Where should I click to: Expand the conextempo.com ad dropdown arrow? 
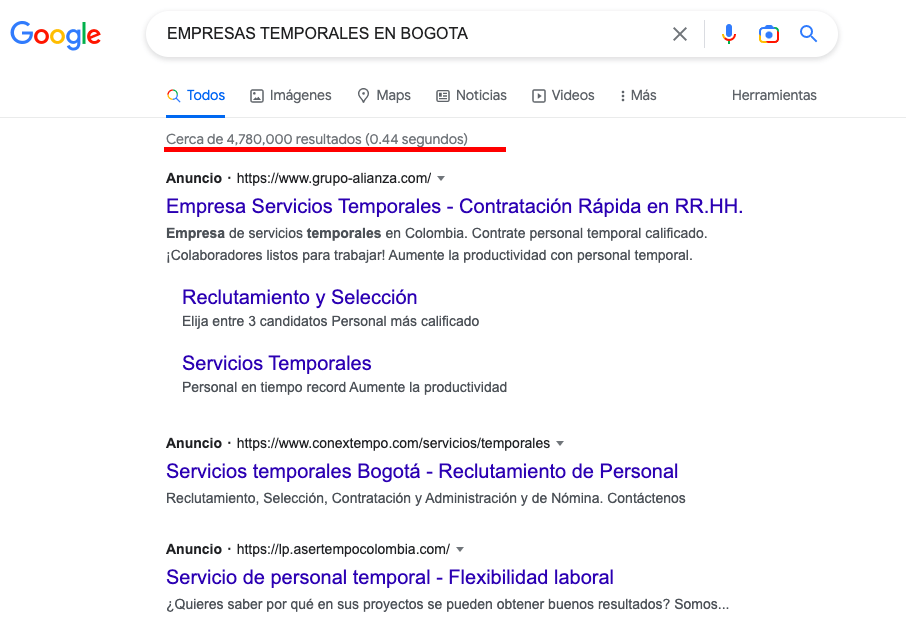tap(559, 444)
